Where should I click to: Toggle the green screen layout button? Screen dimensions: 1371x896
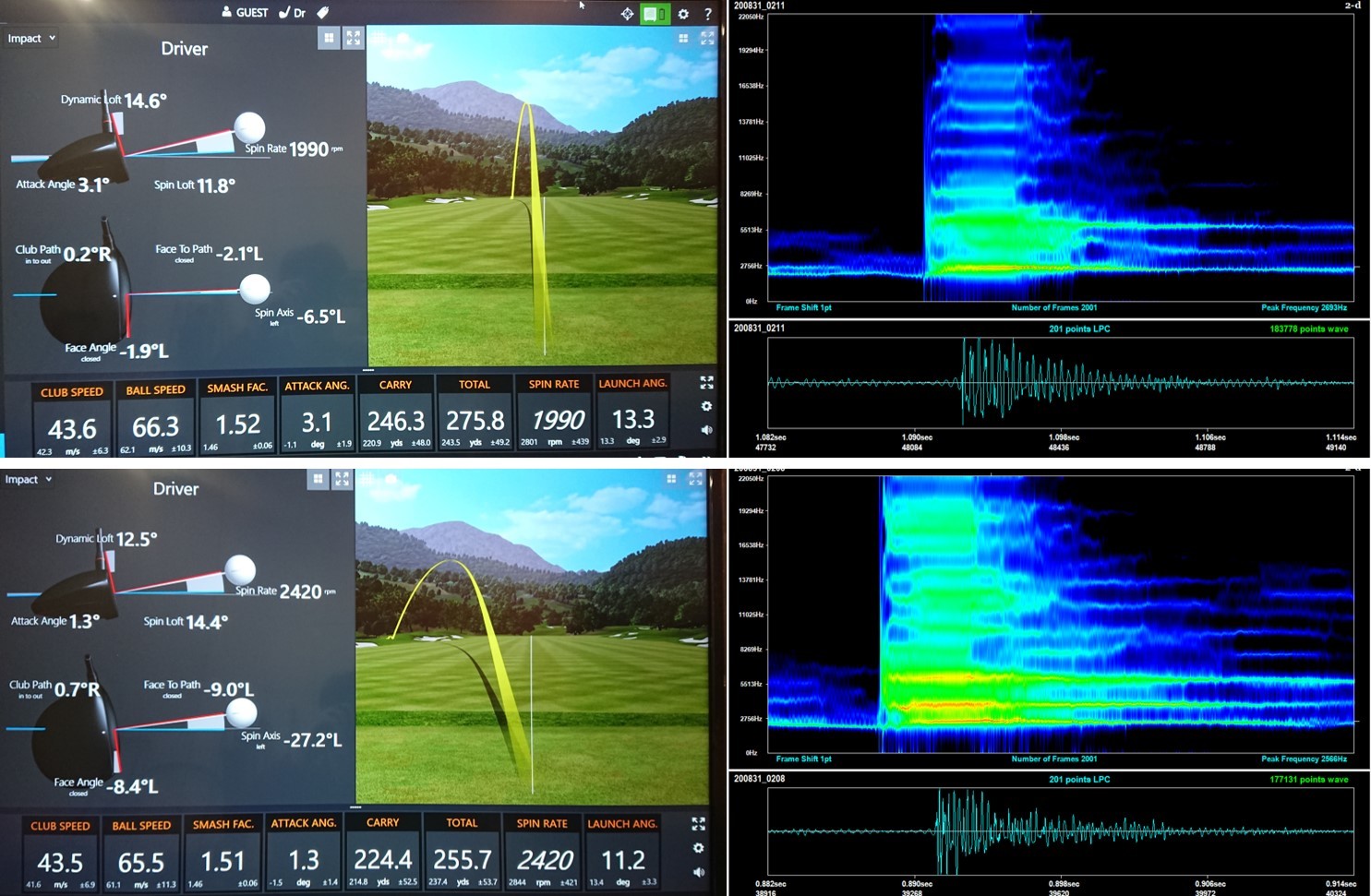655,14
